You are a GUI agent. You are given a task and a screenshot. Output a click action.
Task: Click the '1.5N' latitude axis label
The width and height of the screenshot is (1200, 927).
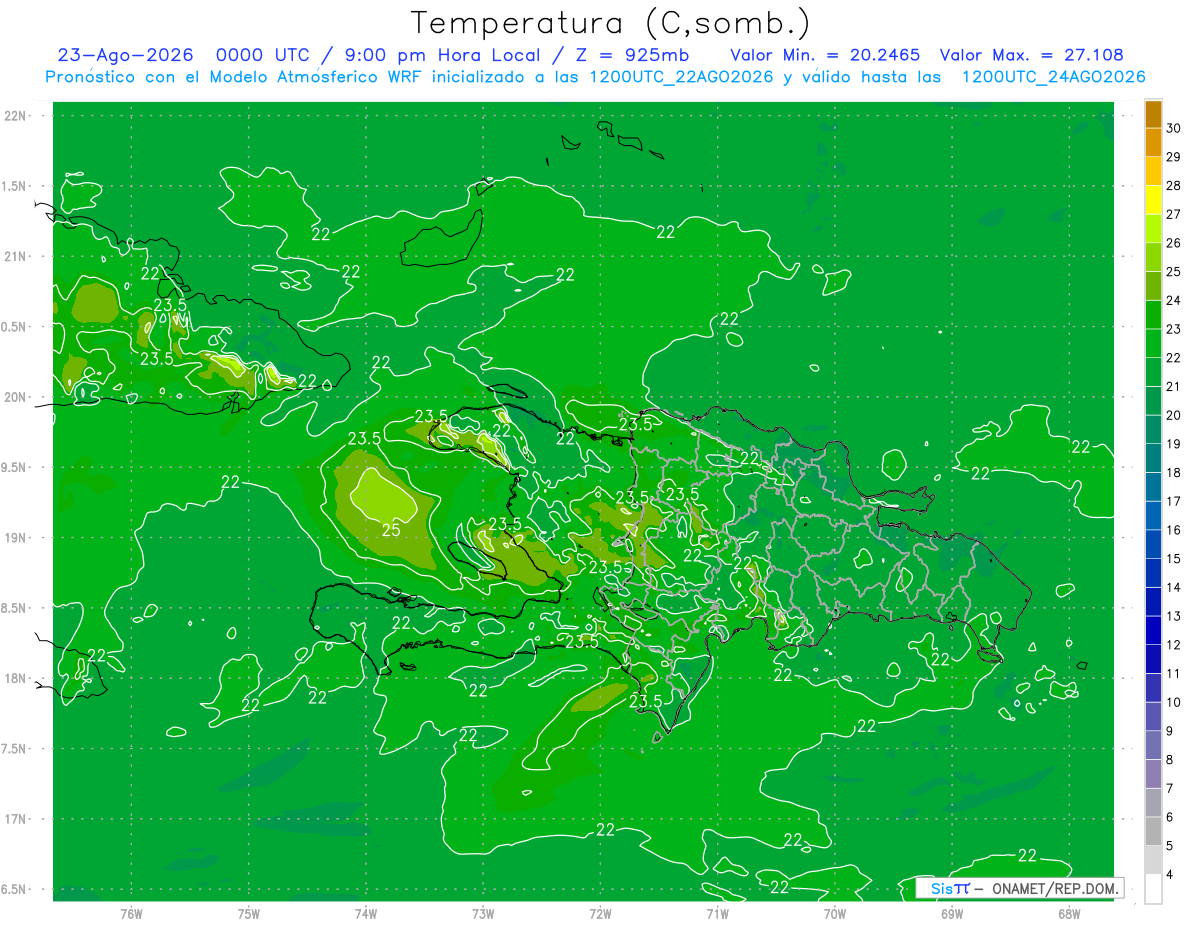pyautogui.click(x=15, y=186)
